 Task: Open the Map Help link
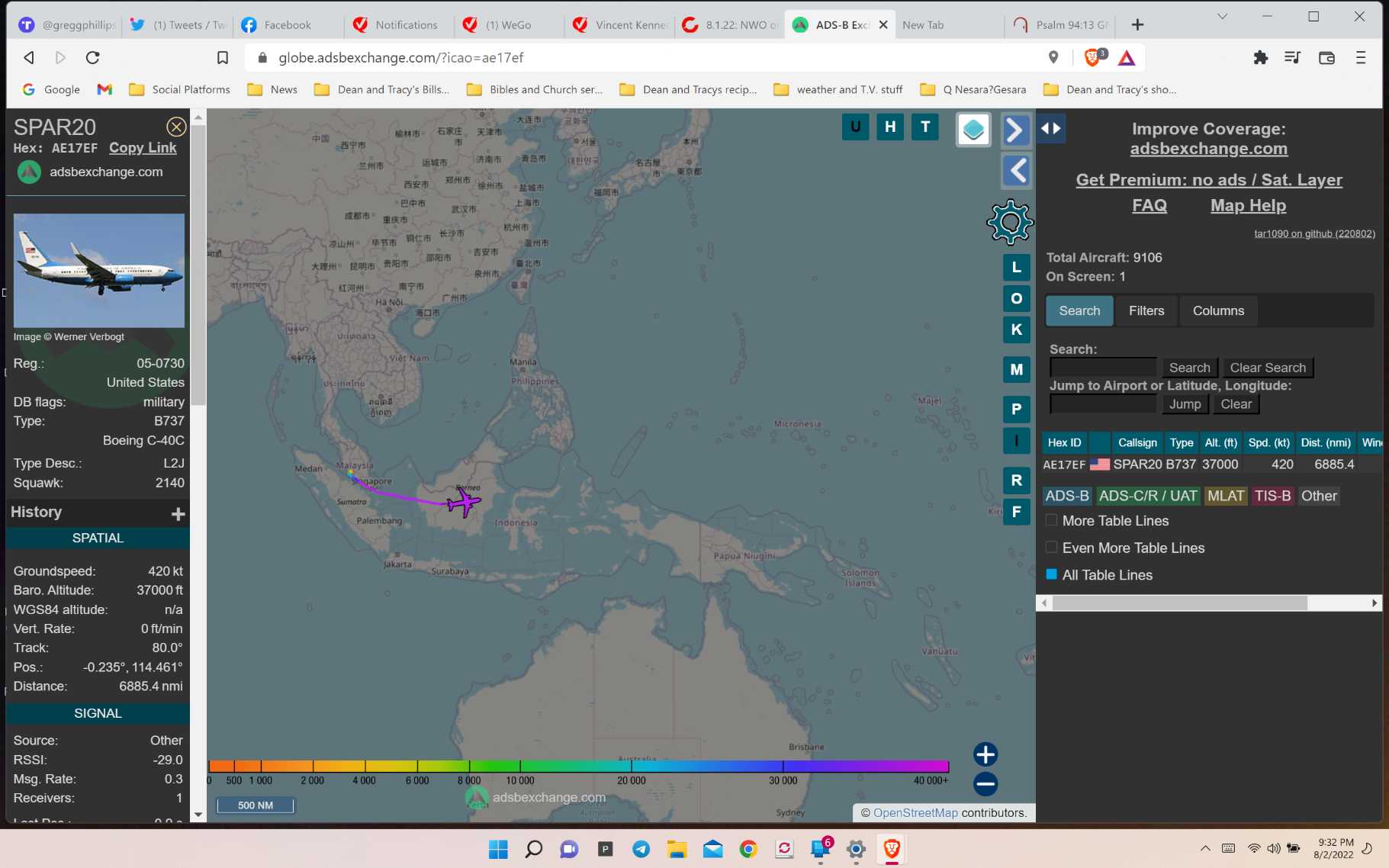click(x=1248, y=205)
